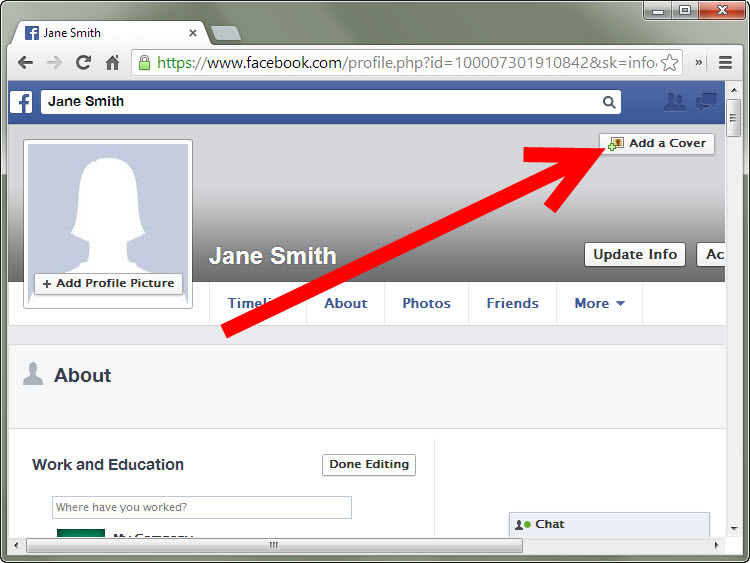Click the search magnifier icon
750x563 pixels.
(x=609, y=102)
